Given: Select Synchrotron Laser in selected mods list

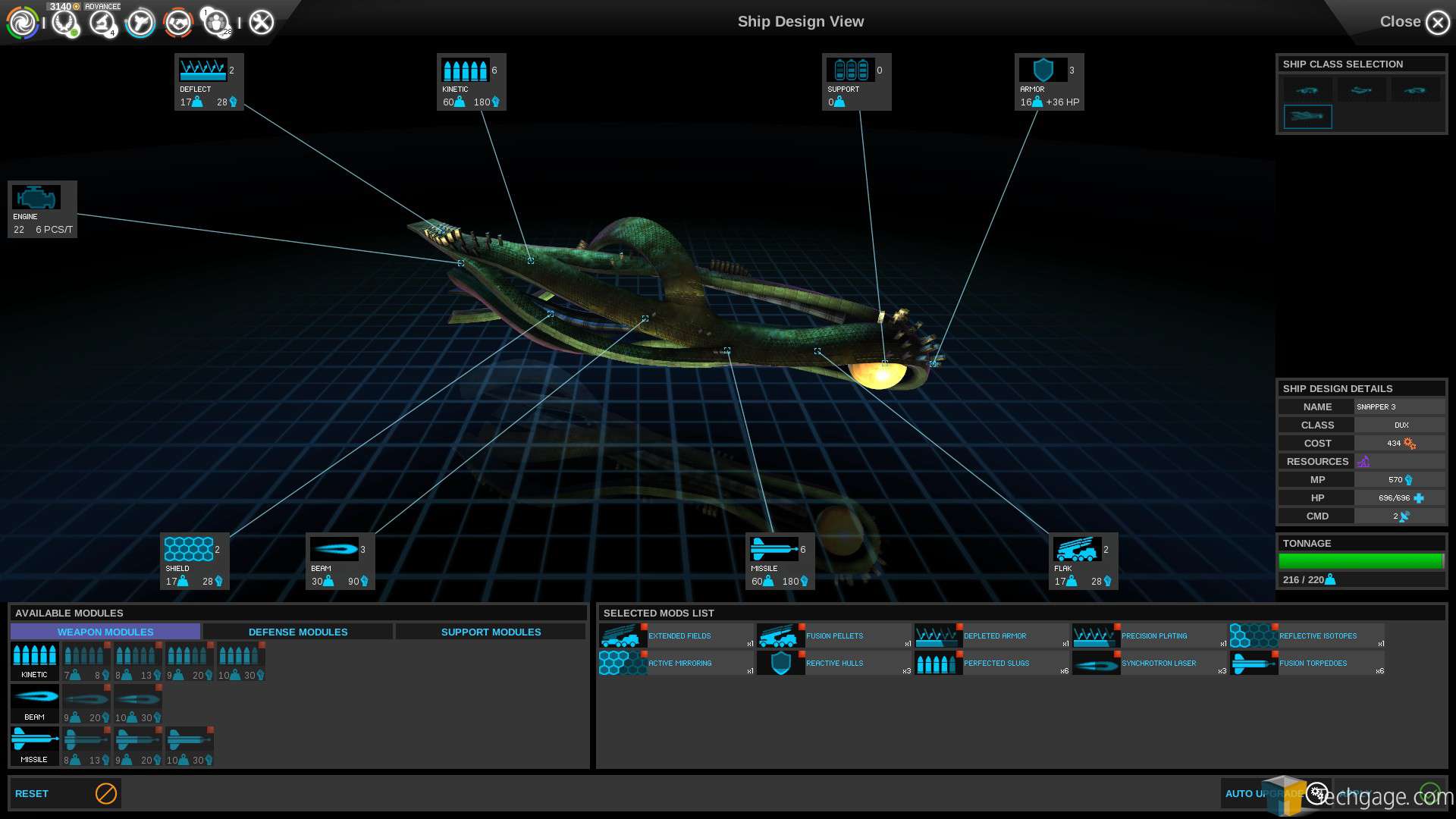Looking at the screenshot, I should coord(1150,664).
